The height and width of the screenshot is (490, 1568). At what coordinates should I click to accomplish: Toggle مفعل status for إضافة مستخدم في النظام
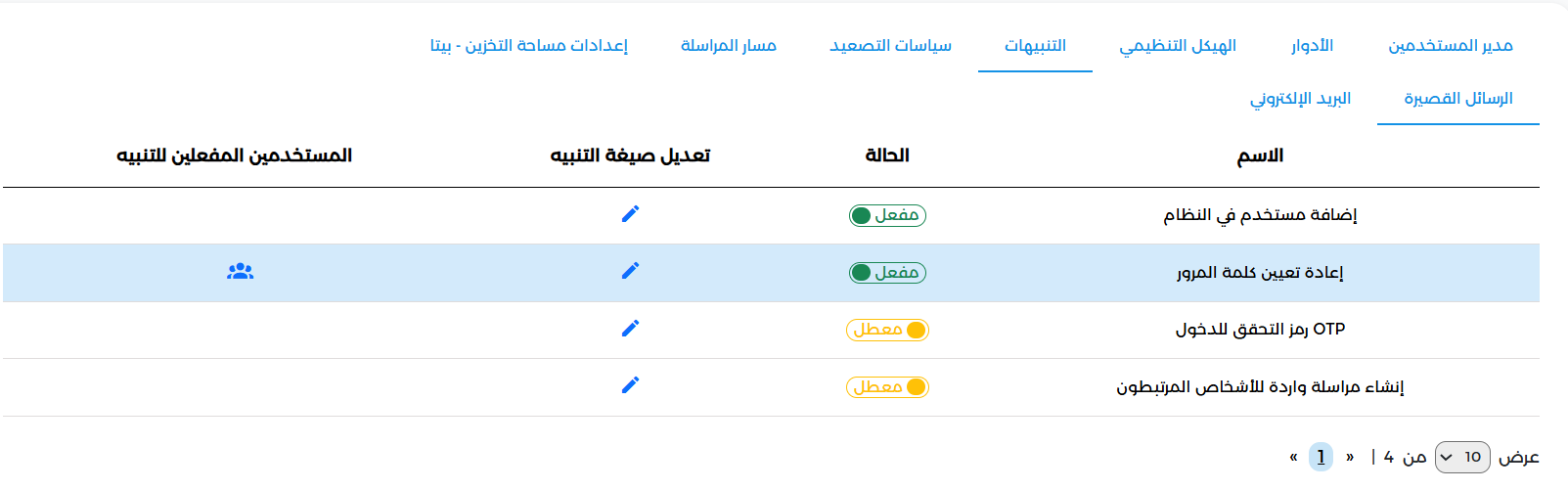887,215
